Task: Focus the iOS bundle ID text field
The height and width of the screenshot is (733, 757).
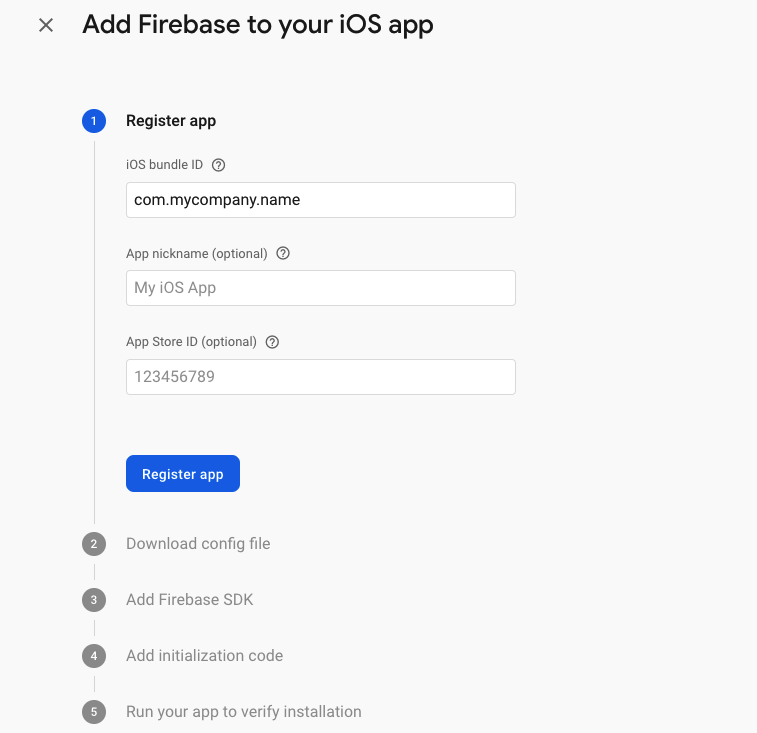Action: pos(320,200)
